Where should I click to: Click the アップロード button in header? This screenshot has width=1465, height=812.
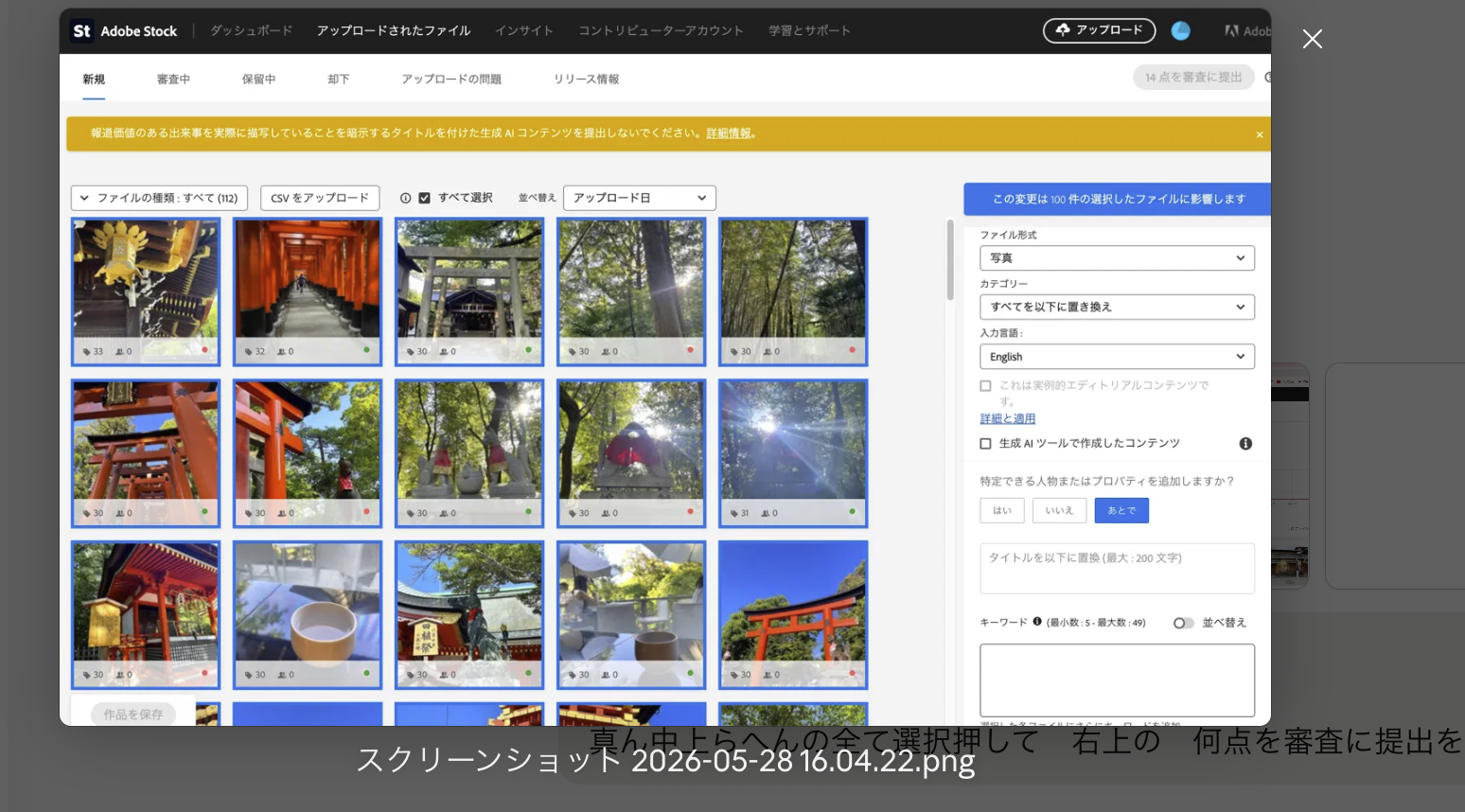(x=1099, y=30)
